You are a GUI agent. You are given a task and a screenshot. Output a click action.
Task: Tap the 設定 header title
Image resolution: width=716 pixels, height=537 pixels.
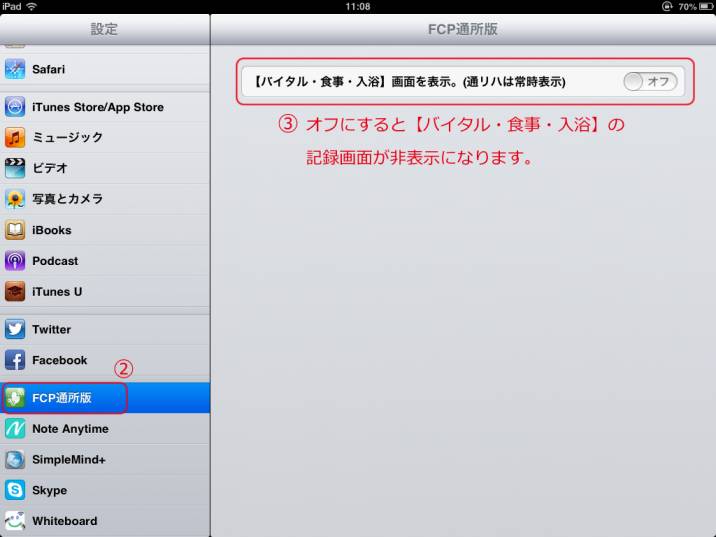104,29
